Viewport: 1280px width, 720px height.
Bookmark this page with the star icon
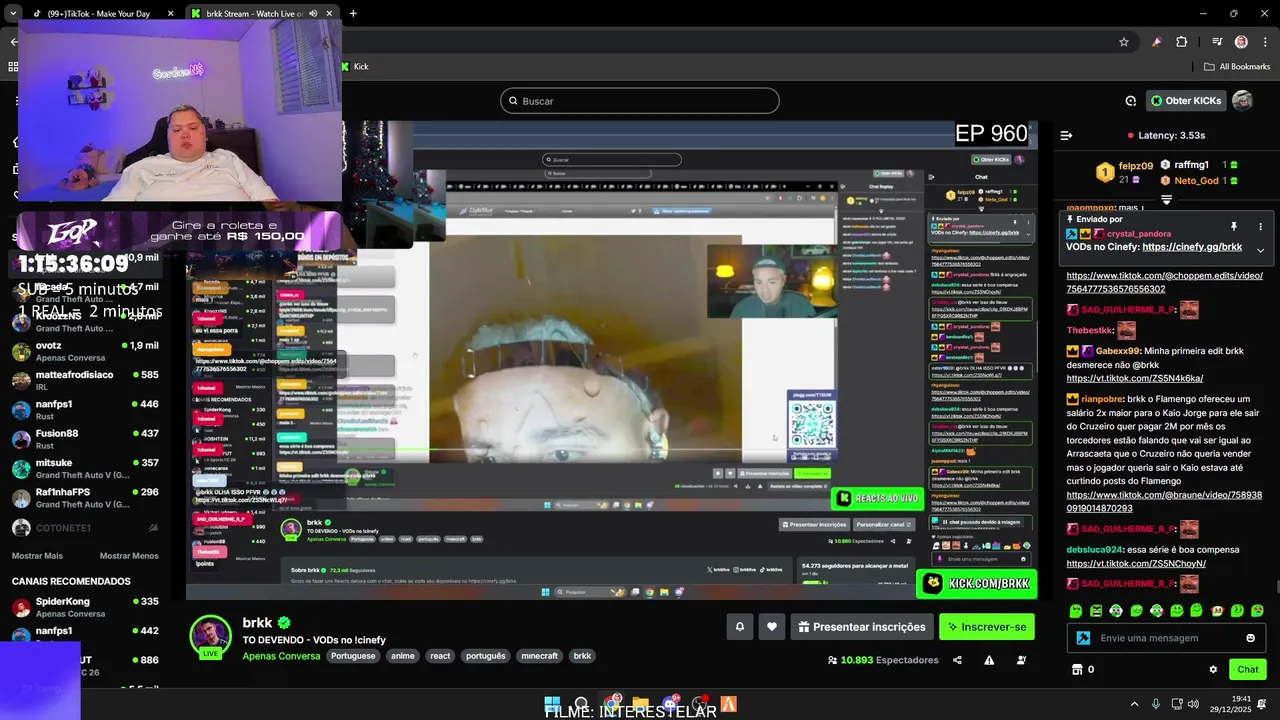1124,42
